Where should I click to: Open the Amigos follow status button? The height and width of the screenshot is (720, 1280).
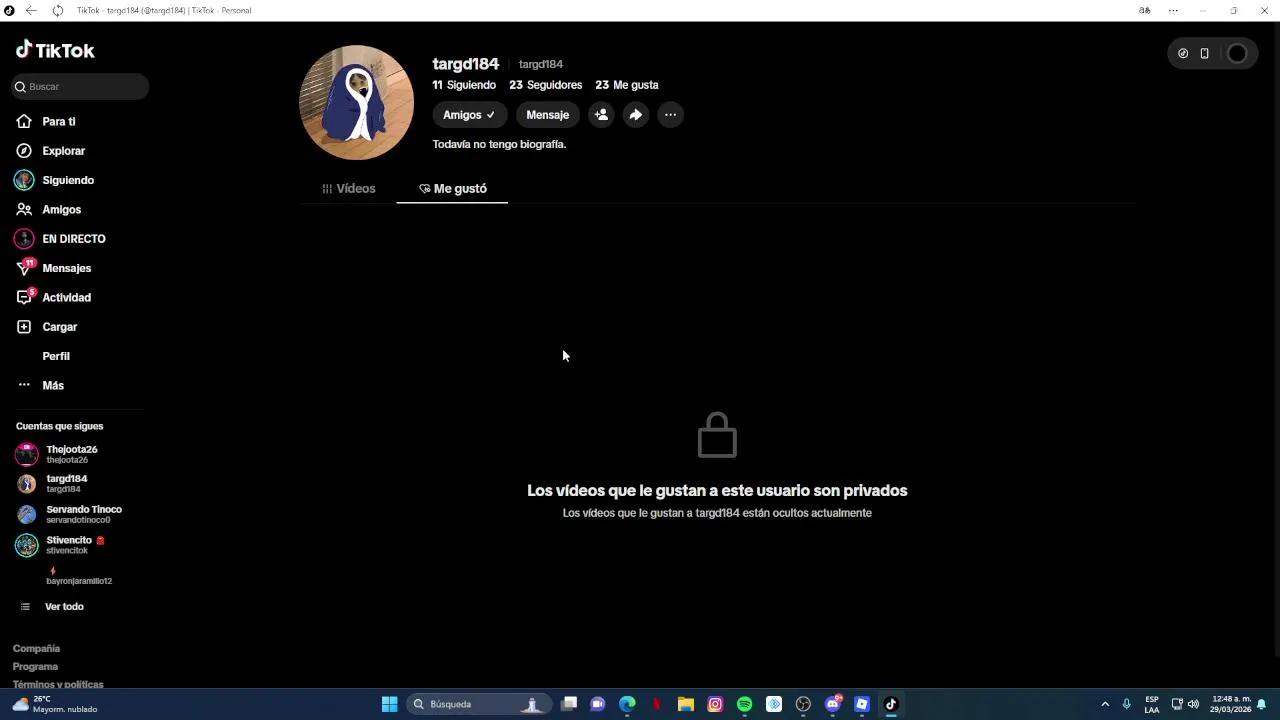pyautogui.click(x=469, y=115)
